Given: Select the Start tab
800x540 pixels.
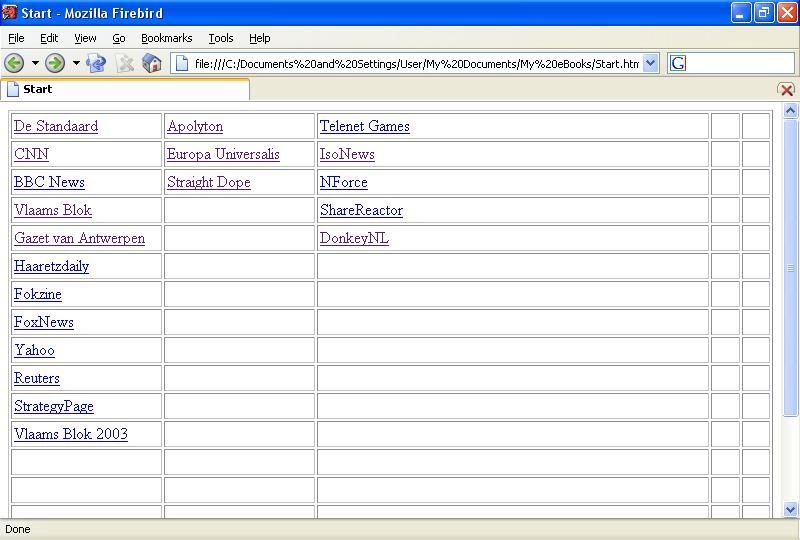Looking at the screenshot, I should [x=125, y=89].
